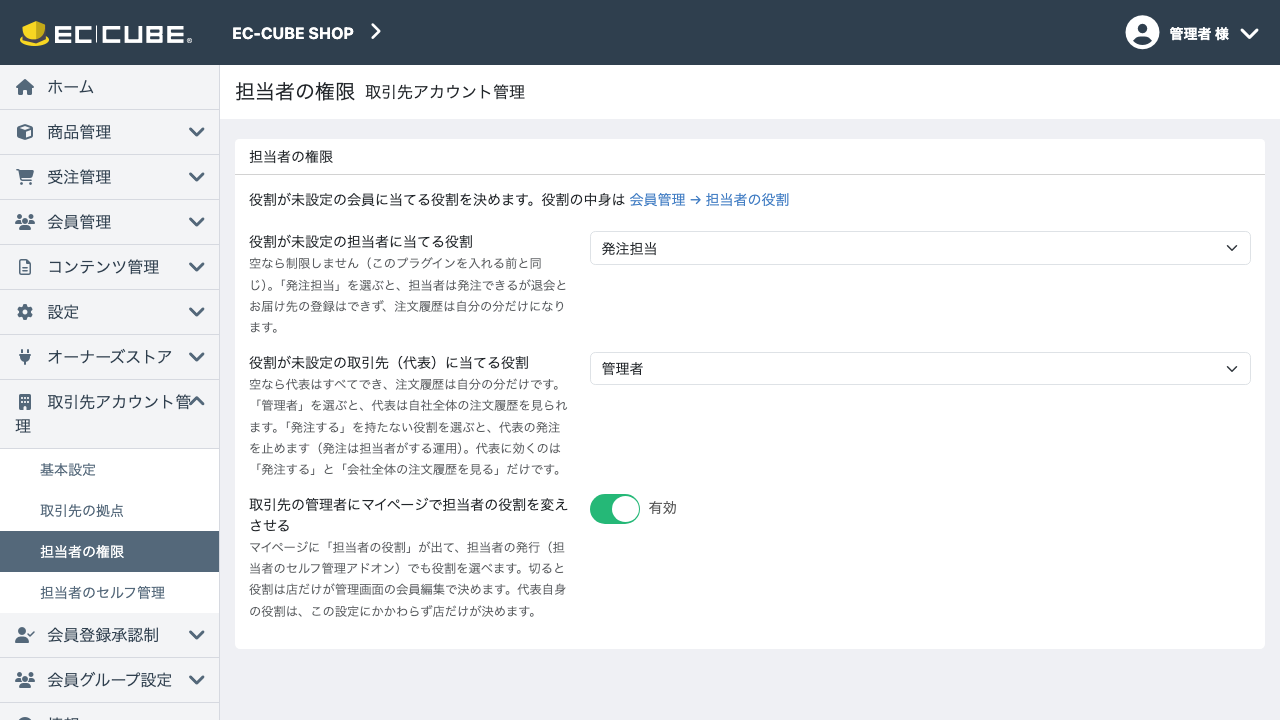Expand the 会員登録承認制 chevron
The height and width of the screenshot is (720, 1280).
(197, 635)
